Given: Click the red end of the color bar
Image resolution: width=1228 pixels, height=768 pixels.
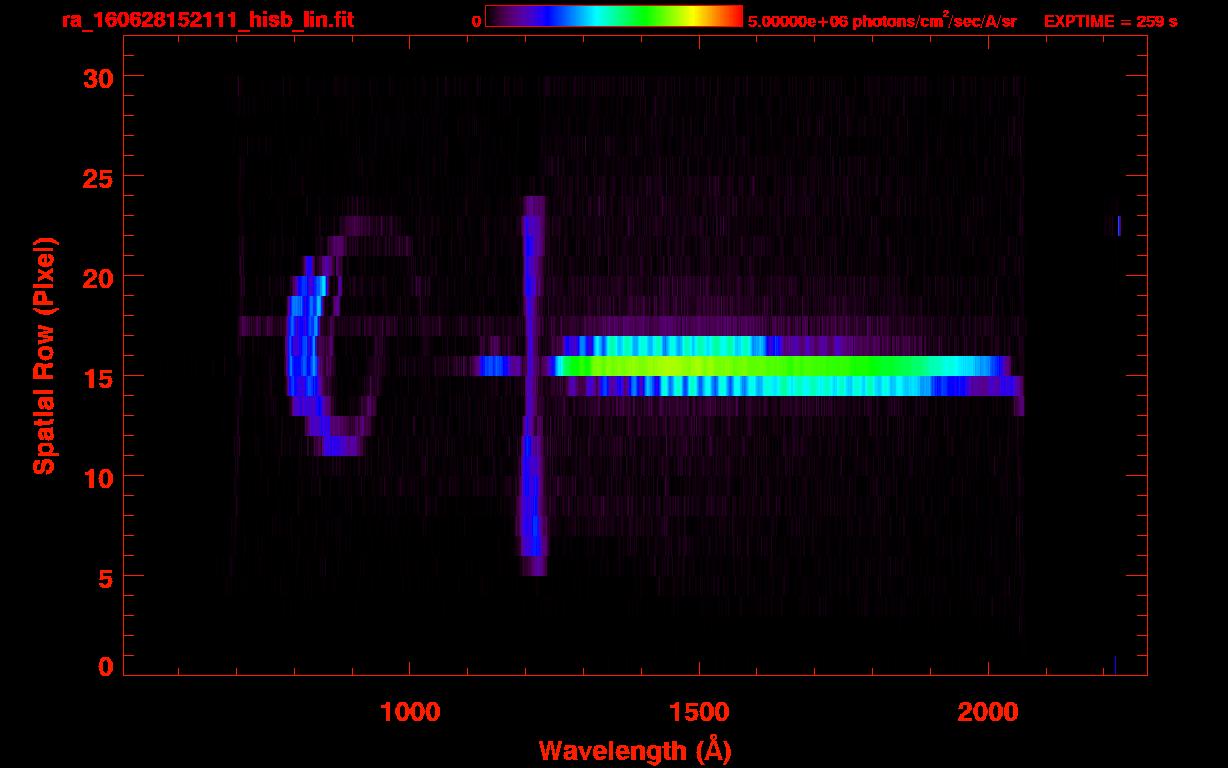Looking at the screenshot, I should click(733, 16).
